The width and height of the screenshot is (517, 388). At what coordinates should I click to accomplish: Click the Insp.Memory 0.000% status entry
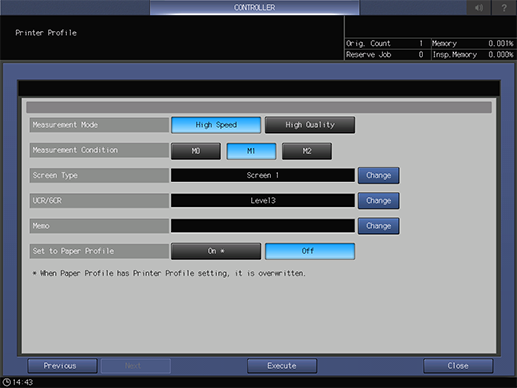coord(473,55)
